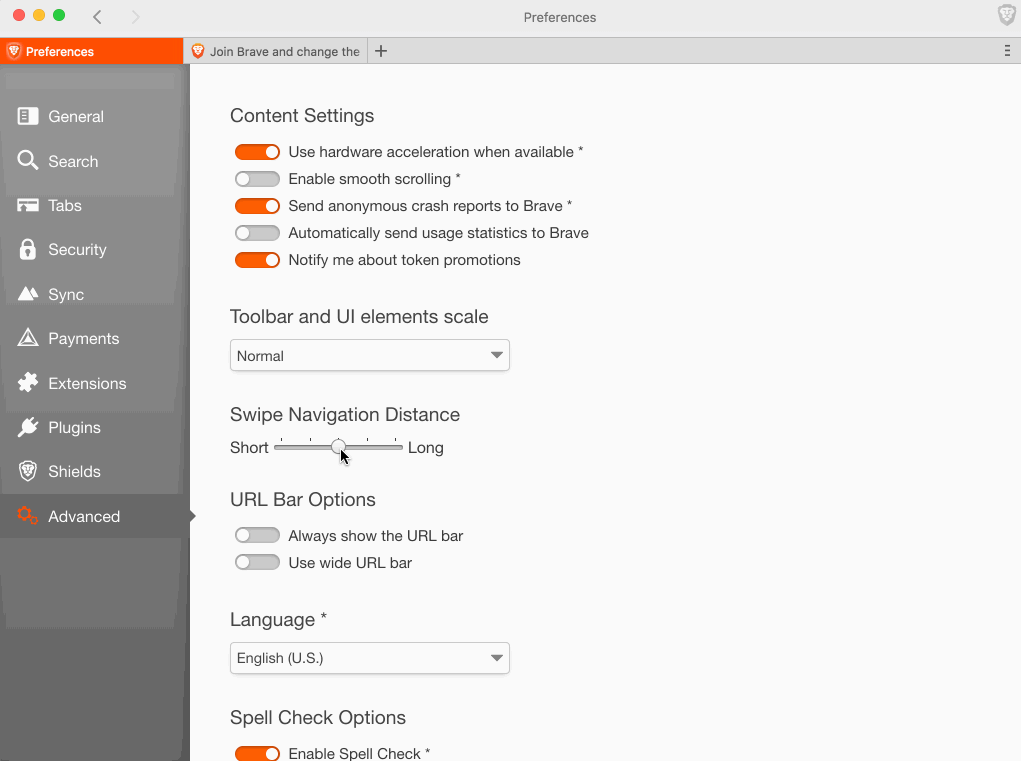Switch to the Join Brave tab
The height and width of the screenshot is (761, 1021).
tap(275, 51)
